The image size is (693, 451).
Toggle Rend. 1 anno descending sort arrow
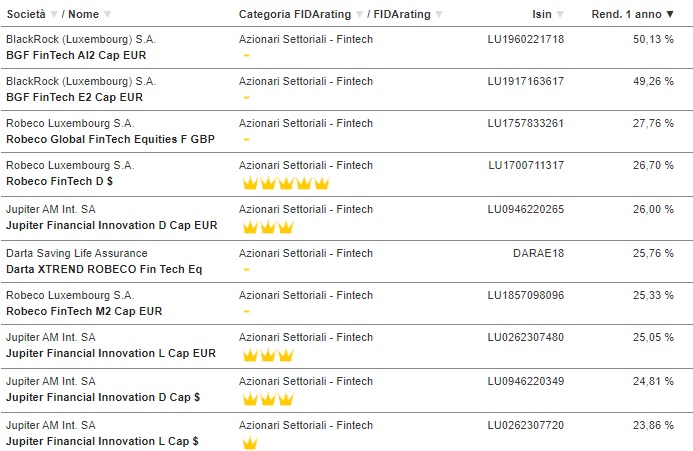670,15
